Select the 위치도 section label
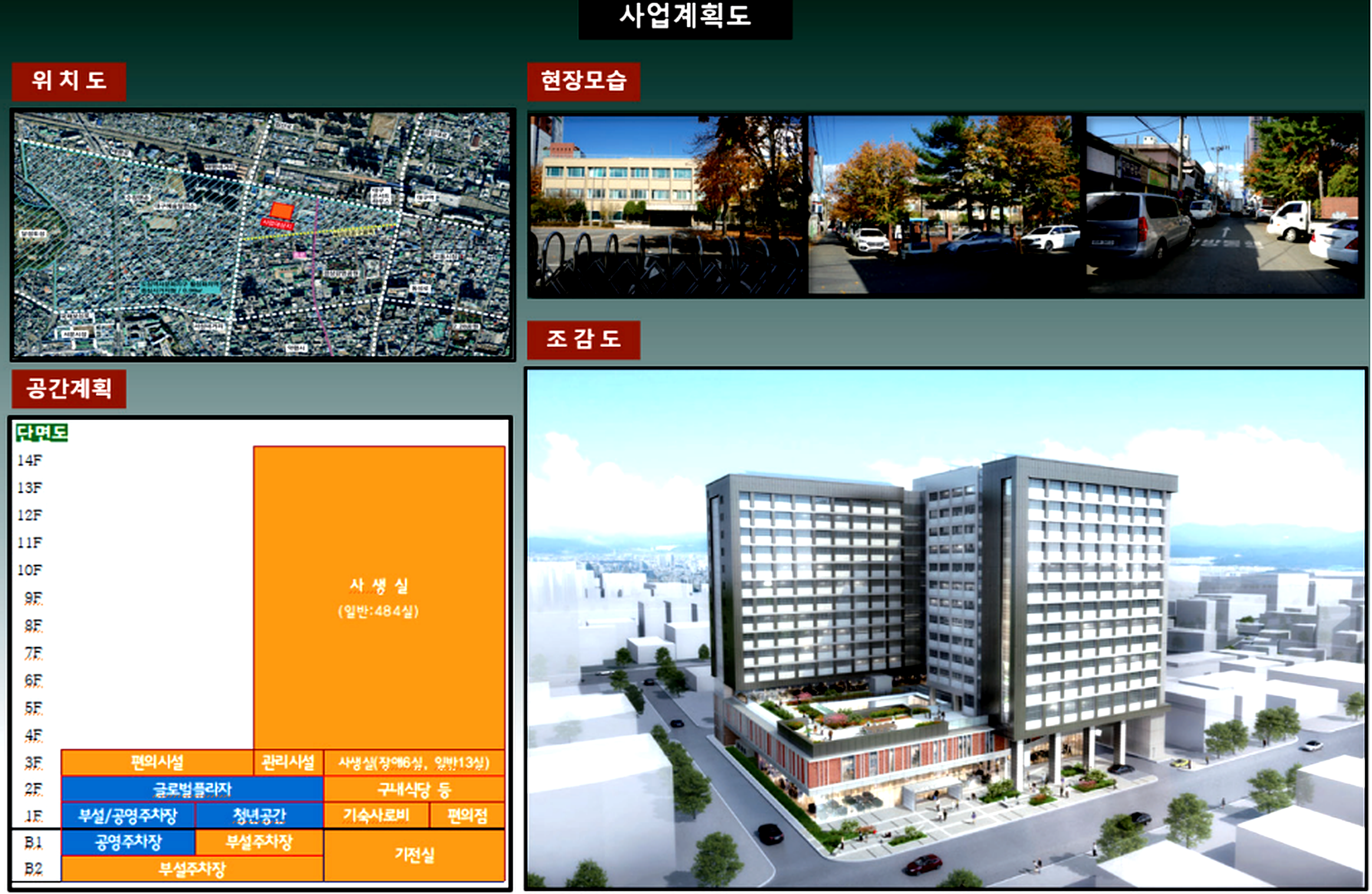1372x894 pixels. 69,81
